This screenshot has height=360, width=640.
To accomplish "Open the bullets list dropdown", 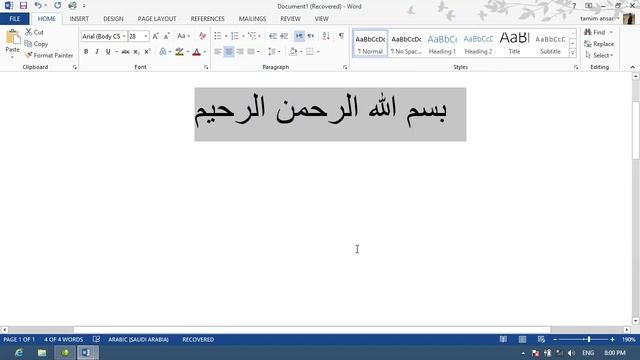I will coord(226,36).
